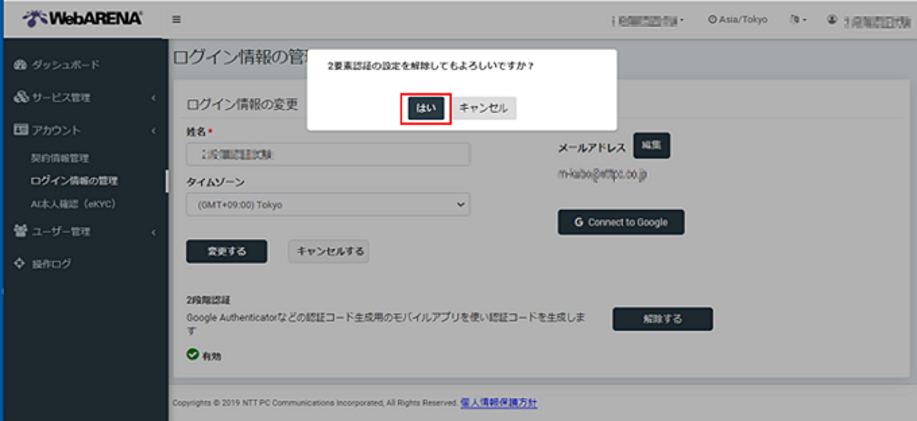Expand the サービス管理 chevron
This screenshot has height=421, width=917.
point(153,98)
